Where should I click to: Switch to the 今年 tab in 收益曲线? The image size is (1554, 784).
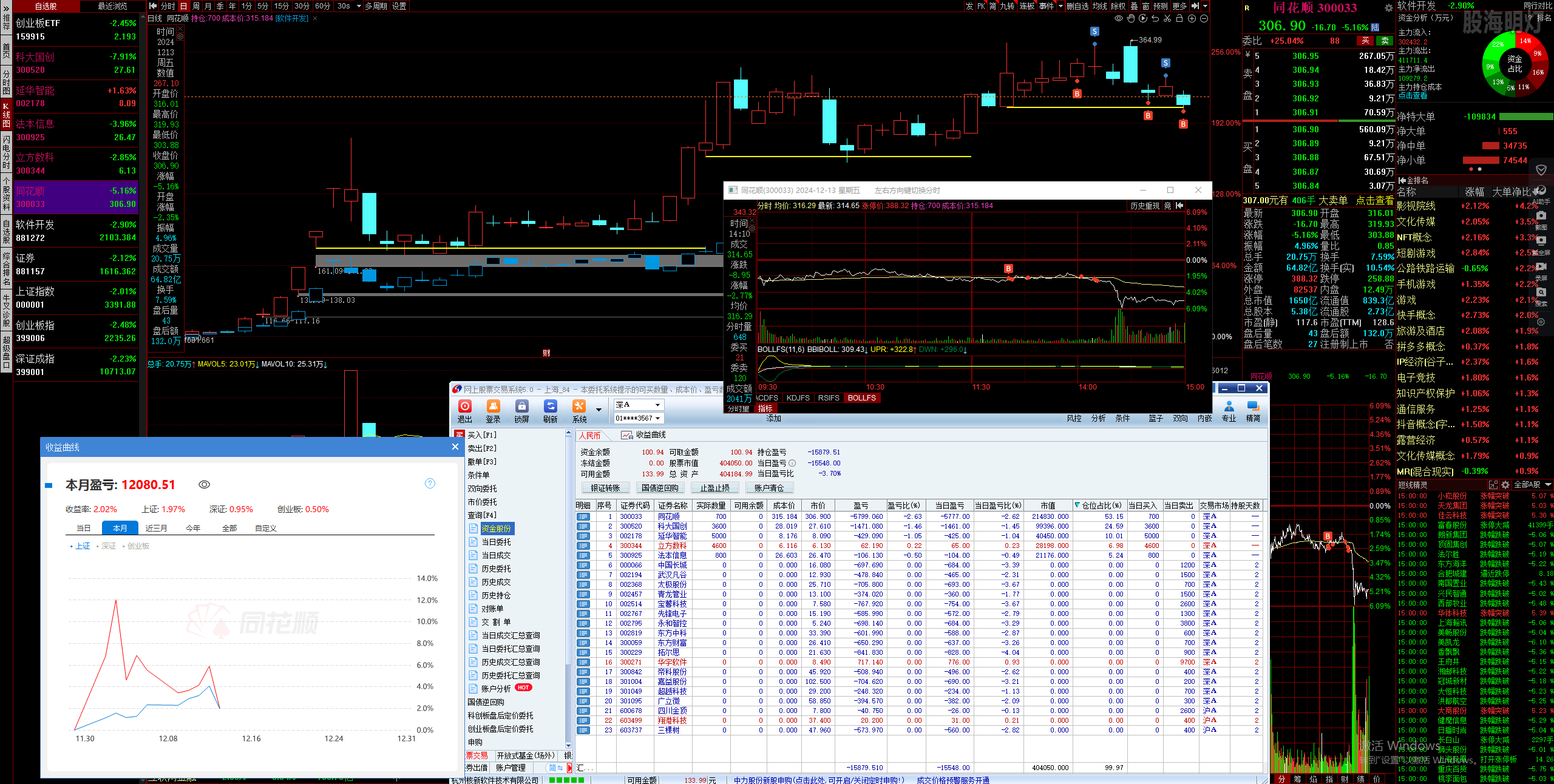coord(193,528)
